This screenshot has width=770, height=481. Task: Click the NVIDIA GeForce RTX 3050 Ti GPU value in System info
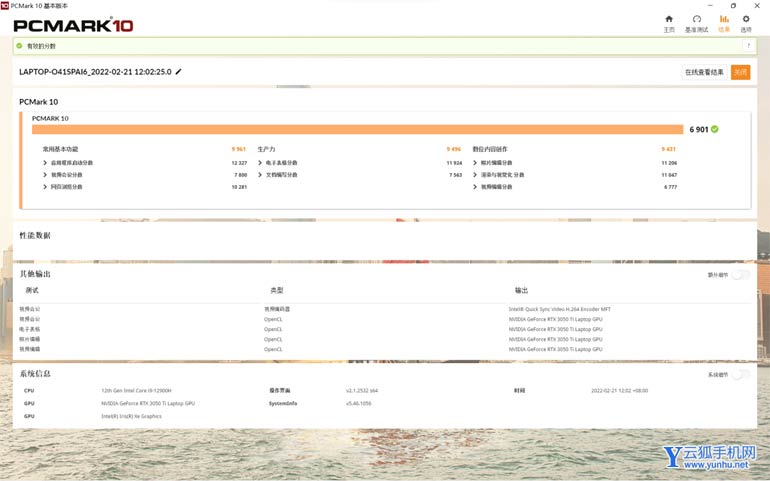148,403
